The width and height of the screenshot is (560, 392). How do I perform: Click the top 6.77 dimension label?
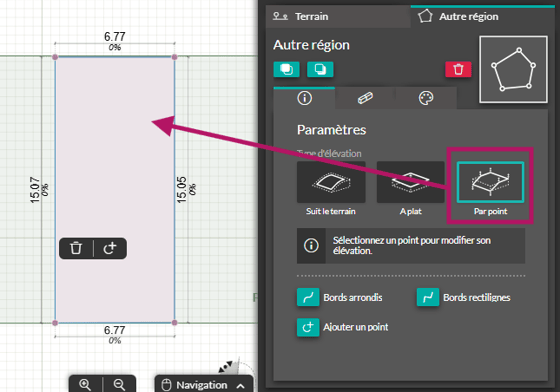pyautogui.click(x=115, y=37)
